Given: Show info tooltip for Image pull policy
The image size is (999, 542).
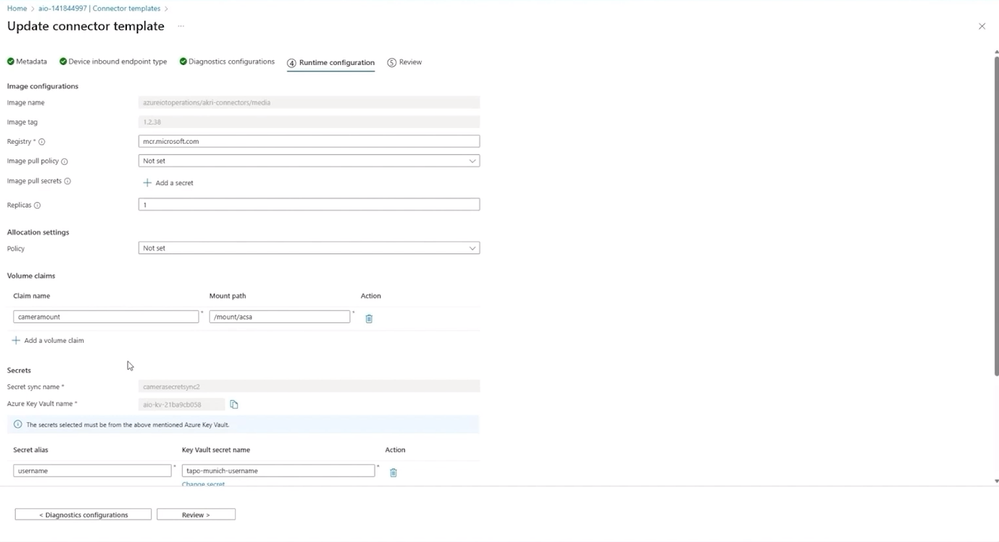Looking at the screenshot, I should click(x=64, y=162).
